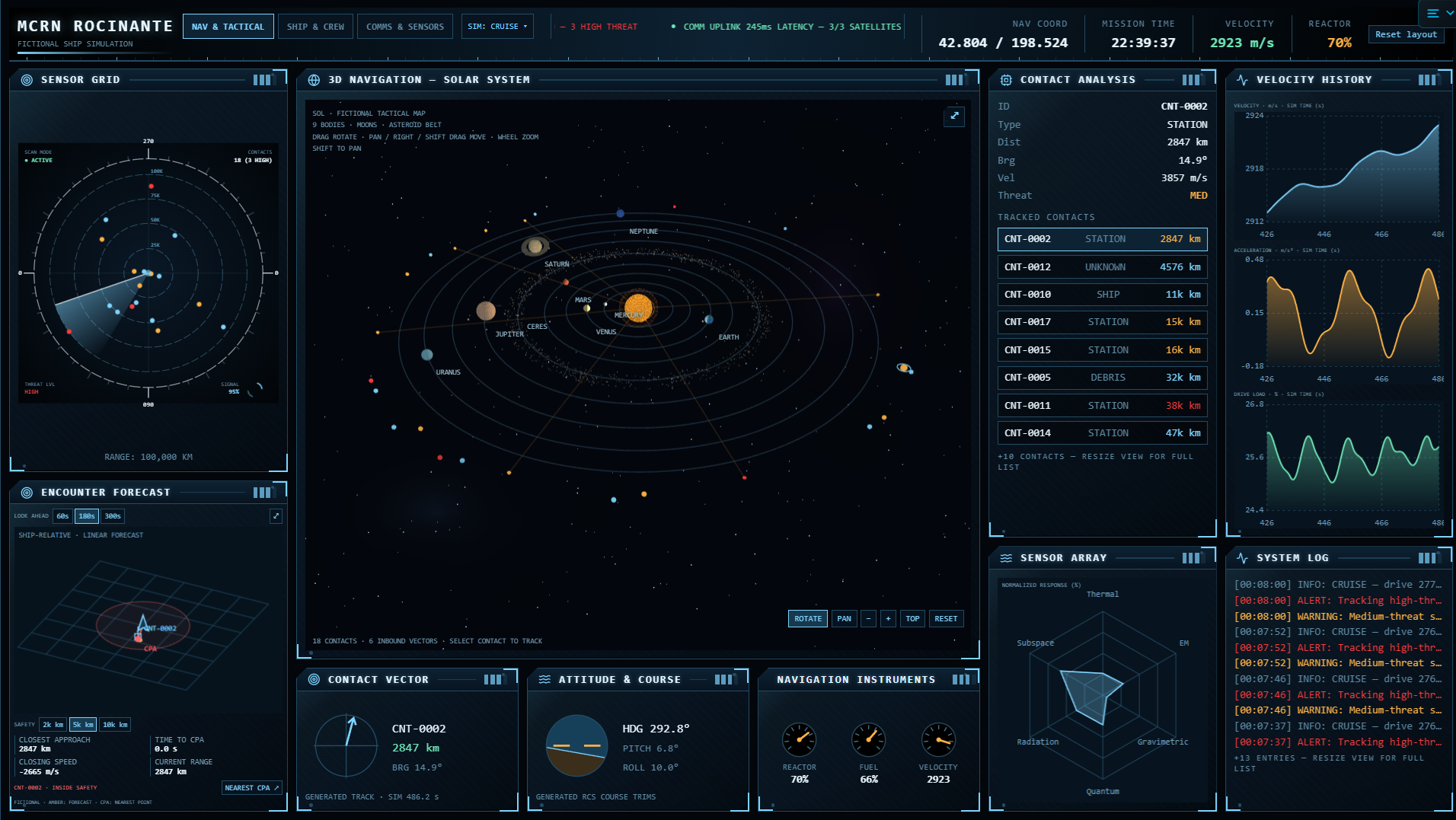Open the Sensor Grid panel options icon
This screenshot has width=1456, height=820.
point(262,80)
